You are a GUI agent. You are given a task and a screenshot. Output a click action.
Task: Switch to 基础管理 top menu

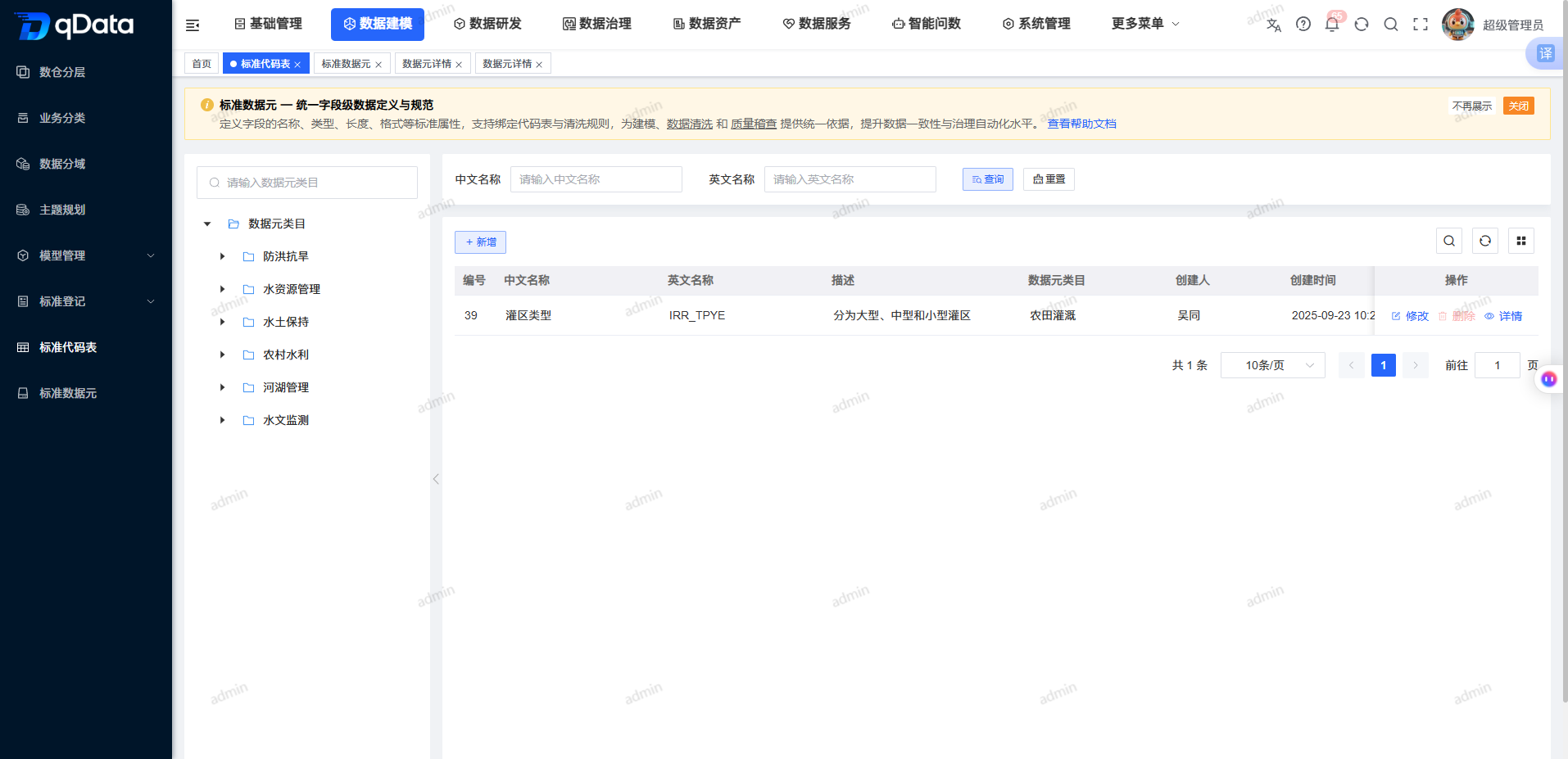[268, 24]
